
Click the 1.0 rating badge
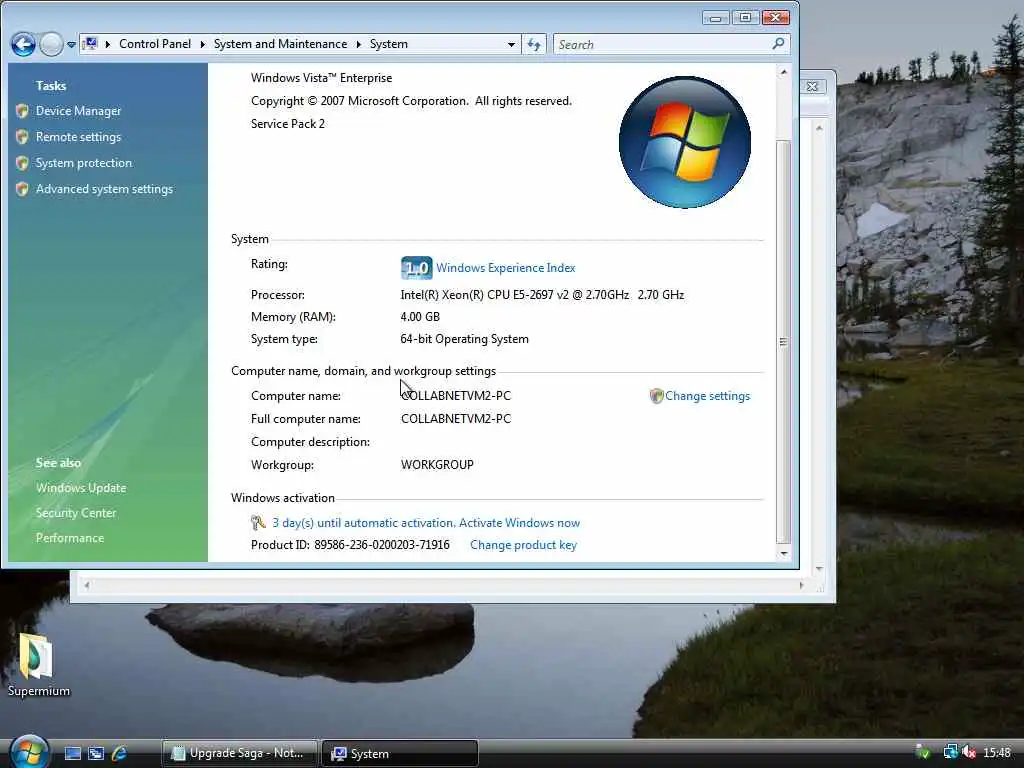416,268
